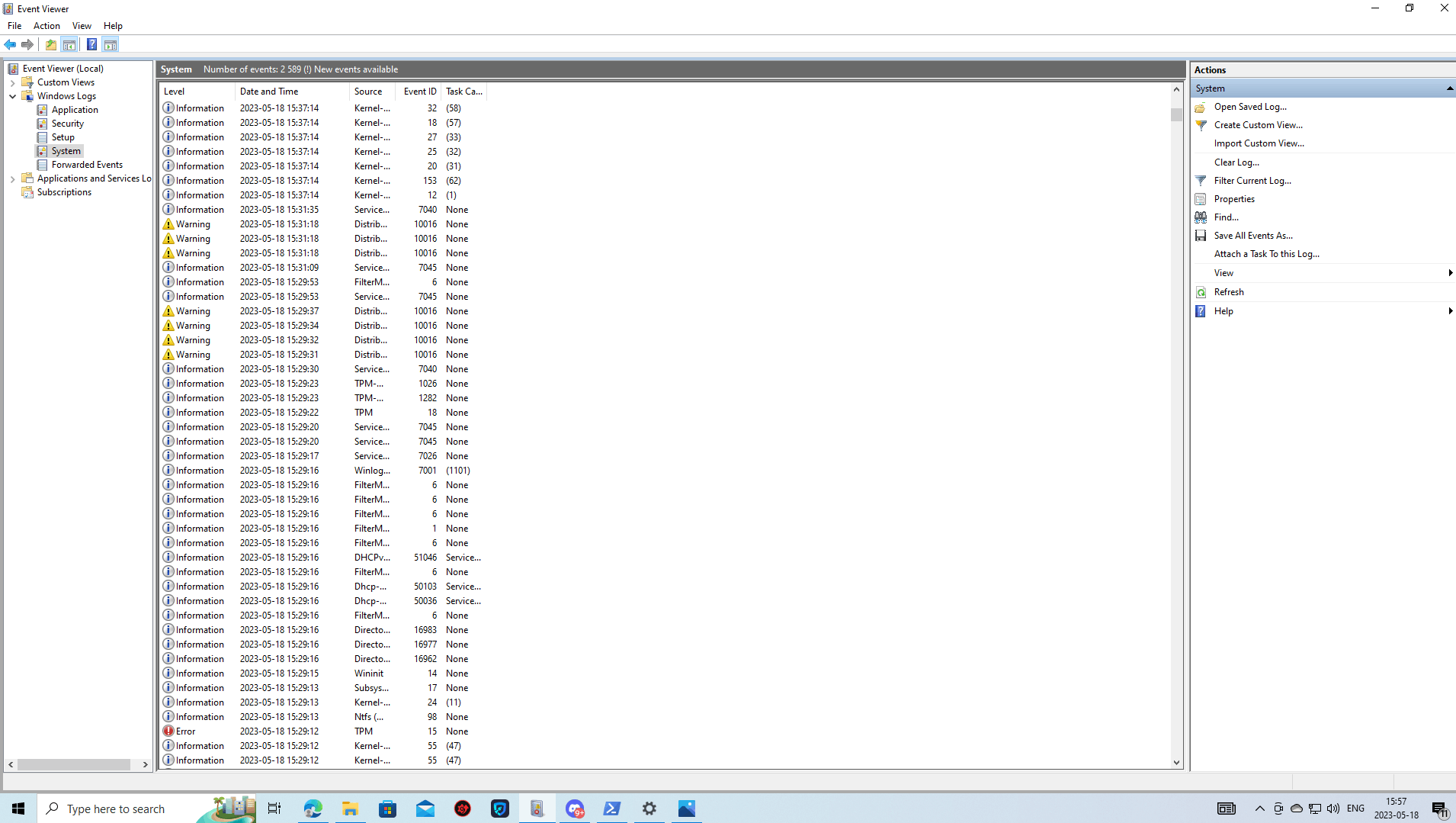Select the Winlogon event 7001 row
The image size is (1456, 823).
[x=324, y=471]
